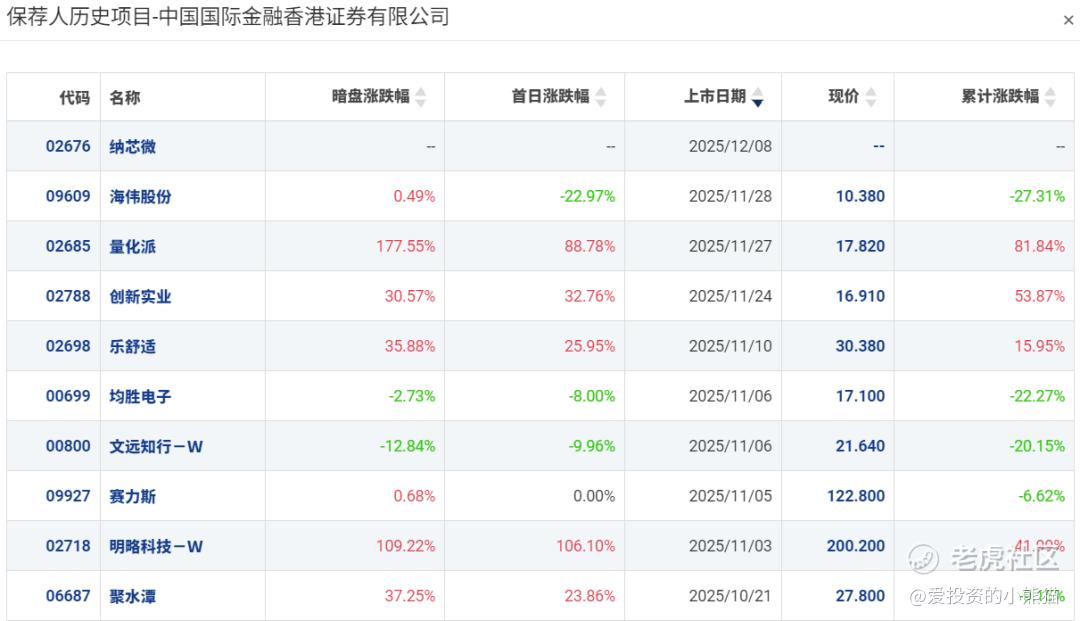Select listing date 2025/10/21

coord(730,596)
